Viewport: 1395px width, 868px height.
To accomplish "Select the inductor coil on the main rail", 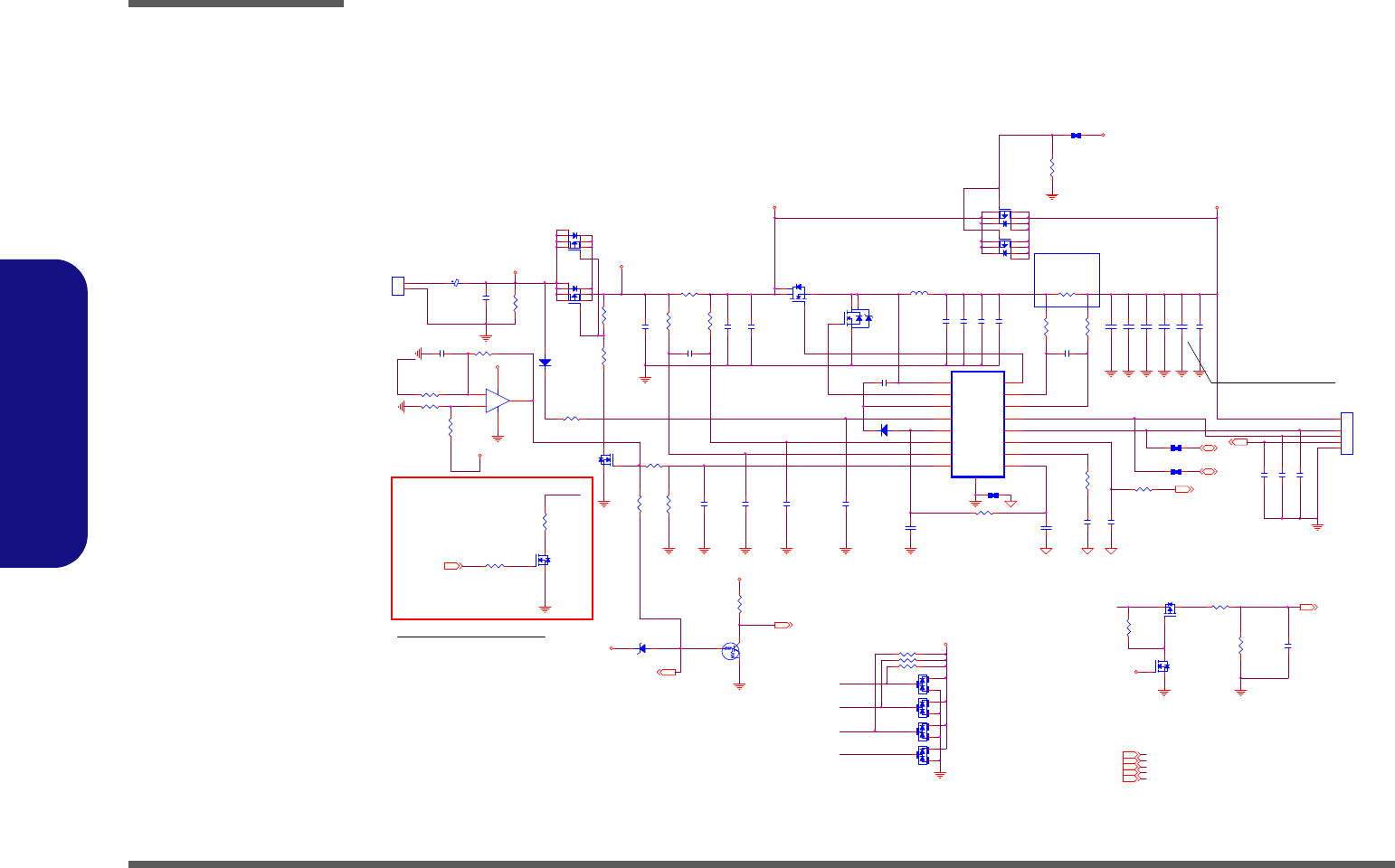I will [x=918, y=293].
